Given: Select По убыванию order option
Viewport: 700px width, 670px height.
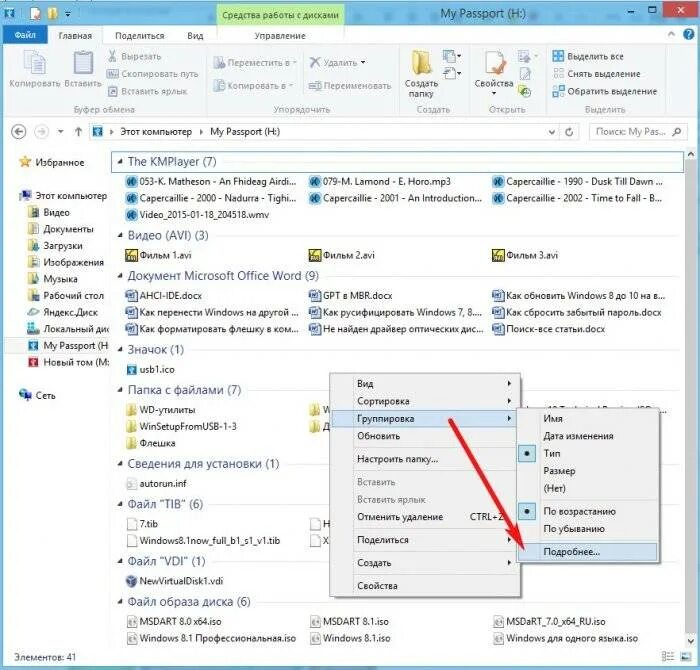Looking at the screenshot, I should [588, 529].
